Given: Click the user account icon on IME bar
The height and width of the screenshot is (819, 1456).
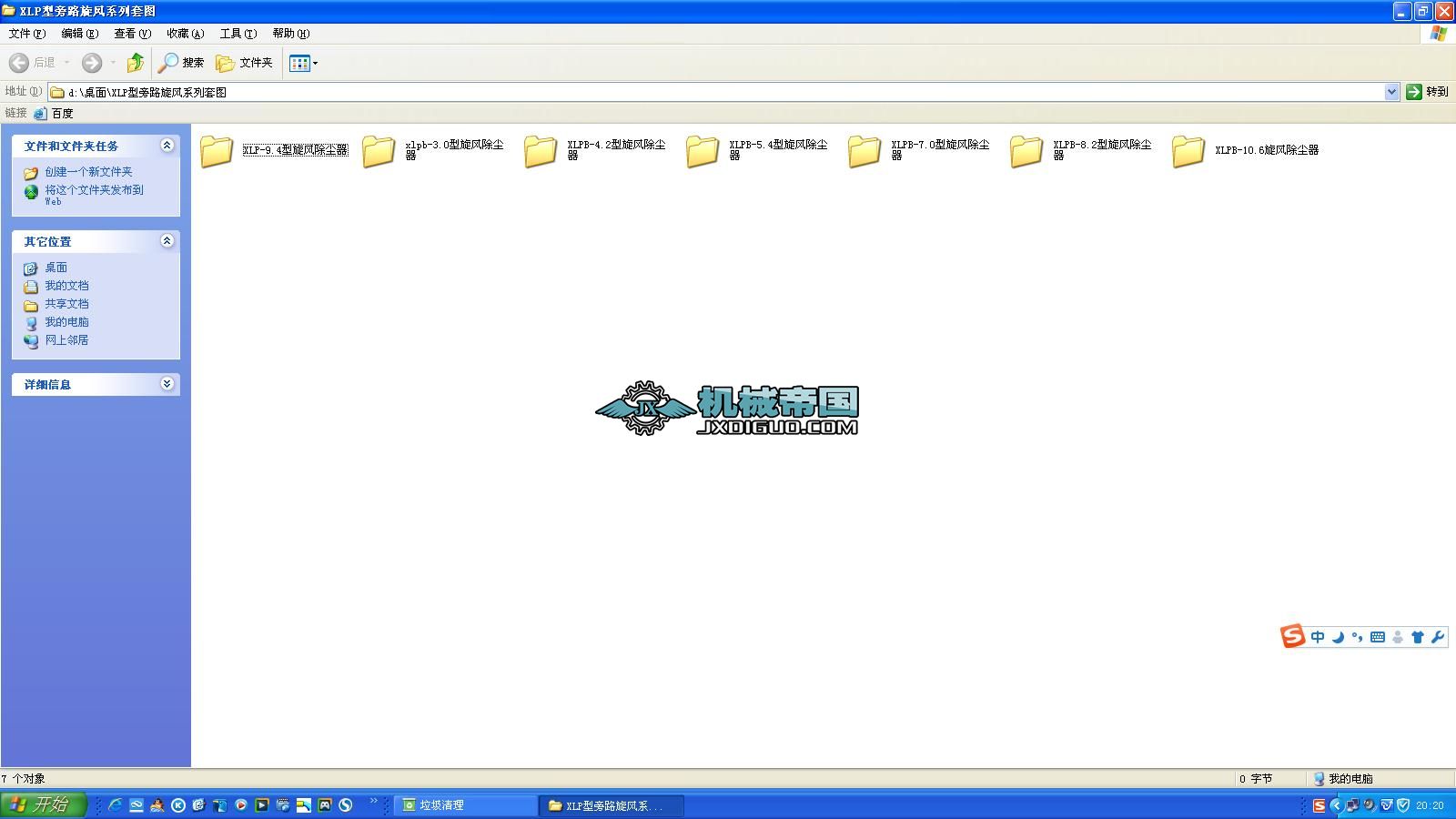Looking at the screenshot, I should pyautogui.click(x=1398, y=637).
